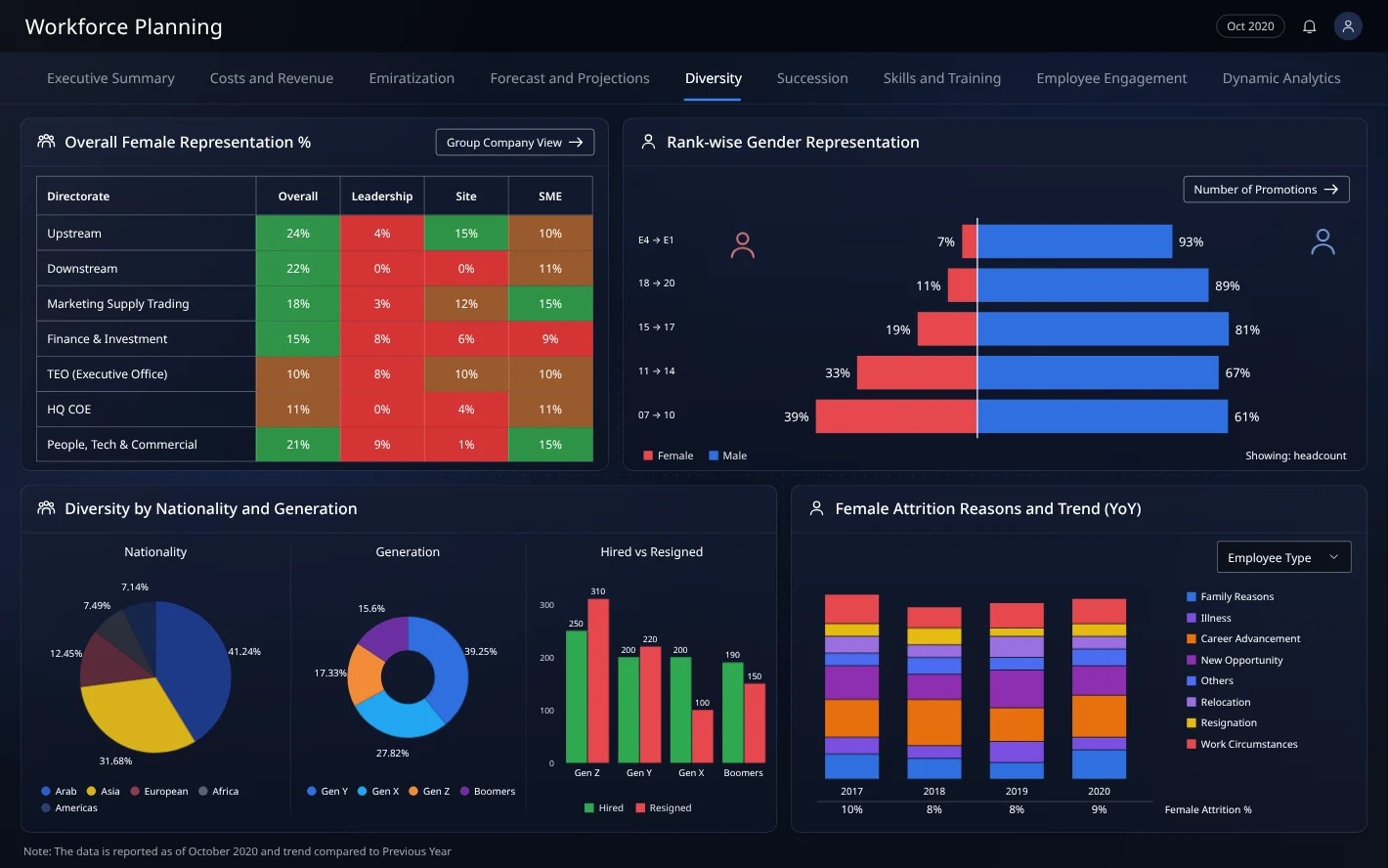Image resolution: width=1388 pixels, height=868 pixels.
Task: Expand the Employee Type dropdown
Action: click(x=1284, y=557)
